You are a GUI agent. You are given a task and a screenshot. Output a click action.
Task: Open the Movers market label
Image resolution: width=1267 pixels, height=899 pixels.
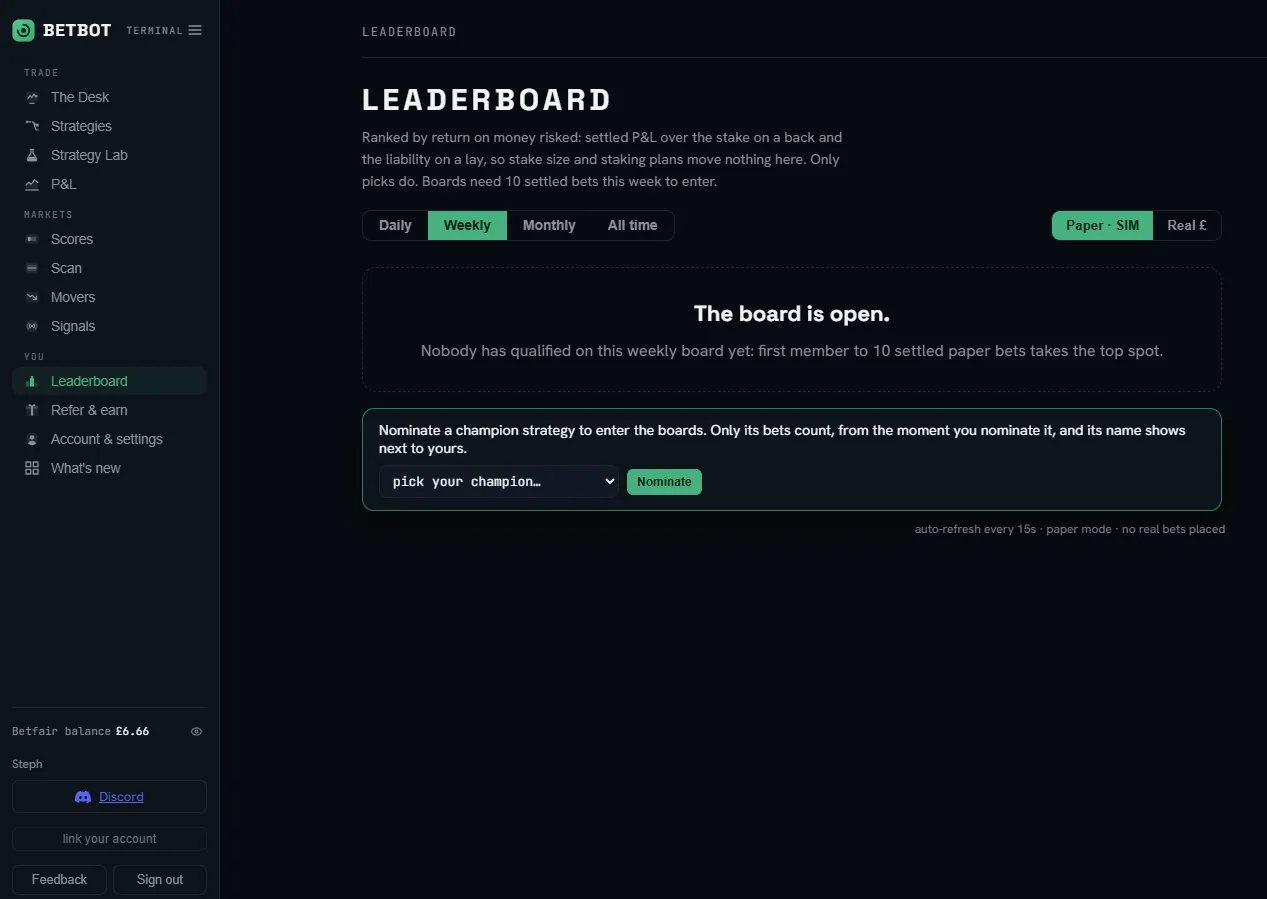pos(73,297)
